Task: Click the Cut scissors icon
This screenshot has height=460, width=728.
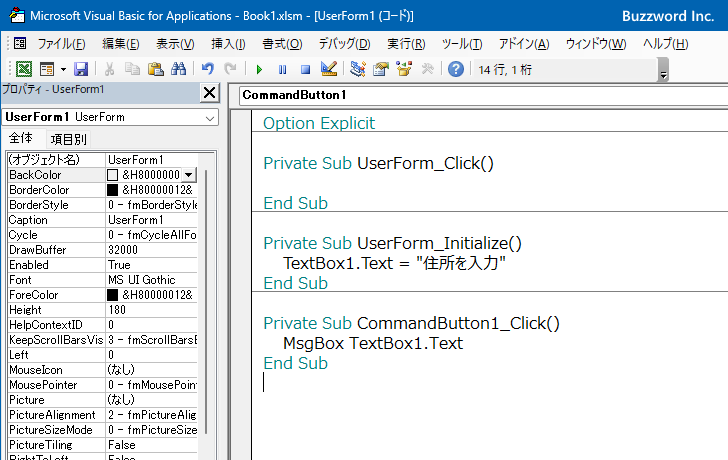Action: pos(110,69)
